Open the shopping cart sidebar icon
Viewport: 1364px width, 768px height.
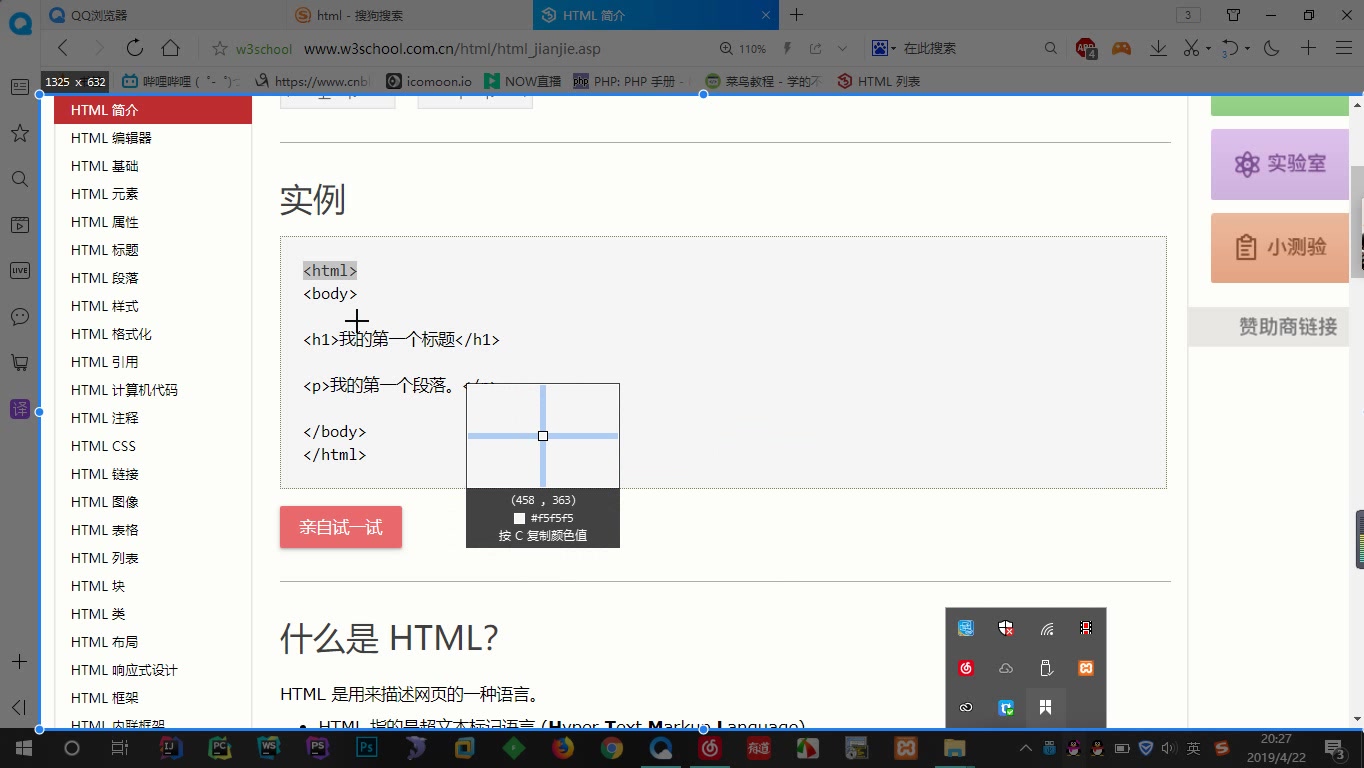click(20, 362)
